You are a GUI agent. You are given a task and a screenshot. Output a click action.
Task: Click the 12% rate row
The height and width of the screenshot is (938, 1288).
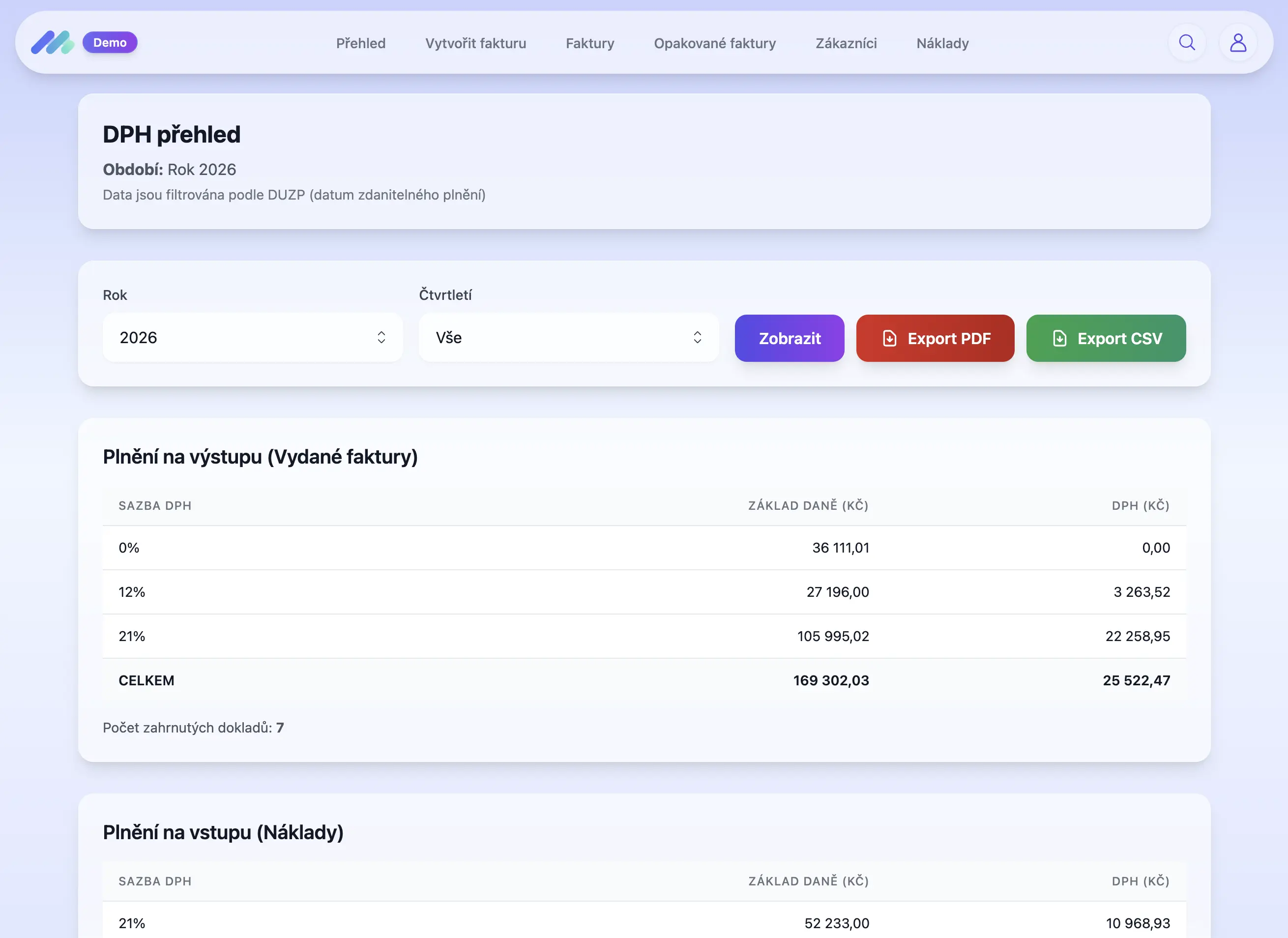644,591
